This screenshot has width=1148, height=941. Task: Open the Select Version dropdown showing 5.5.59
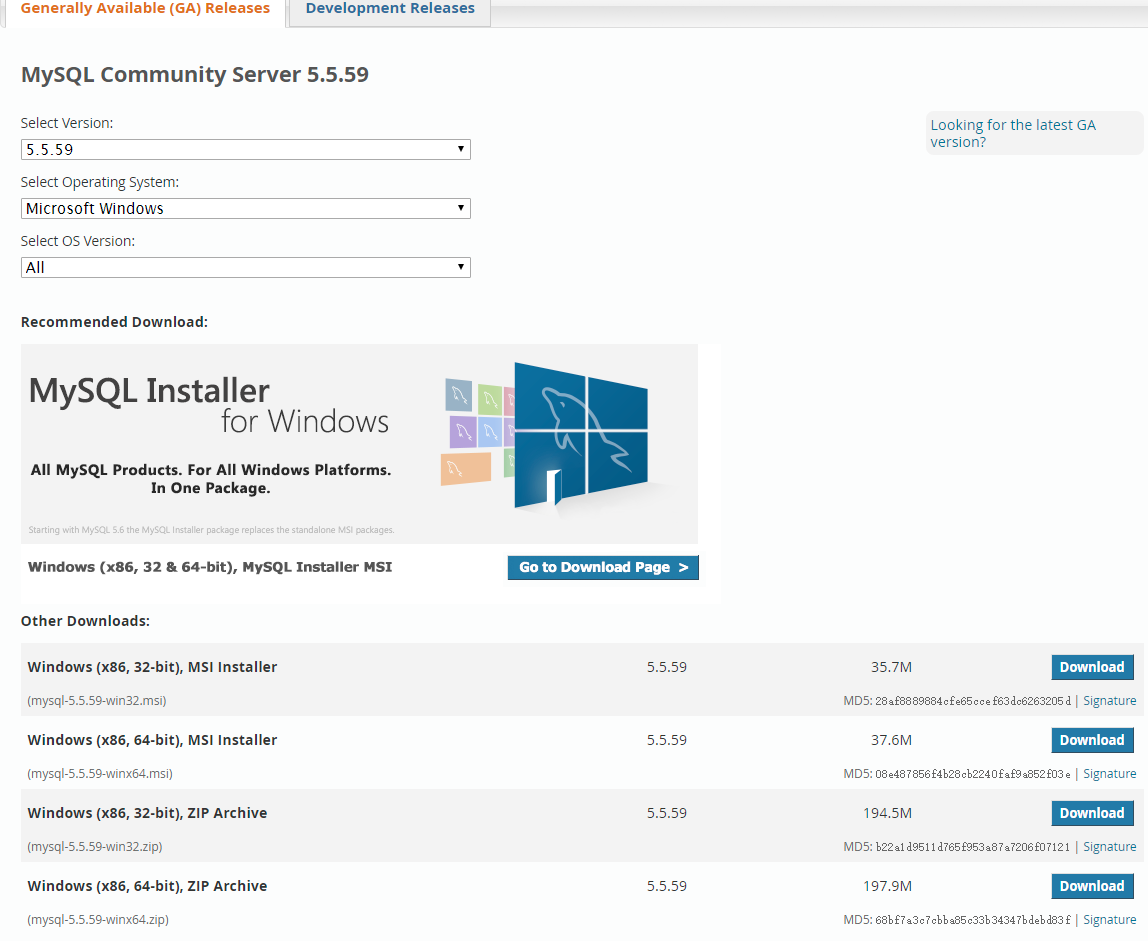tap(245, 149)
